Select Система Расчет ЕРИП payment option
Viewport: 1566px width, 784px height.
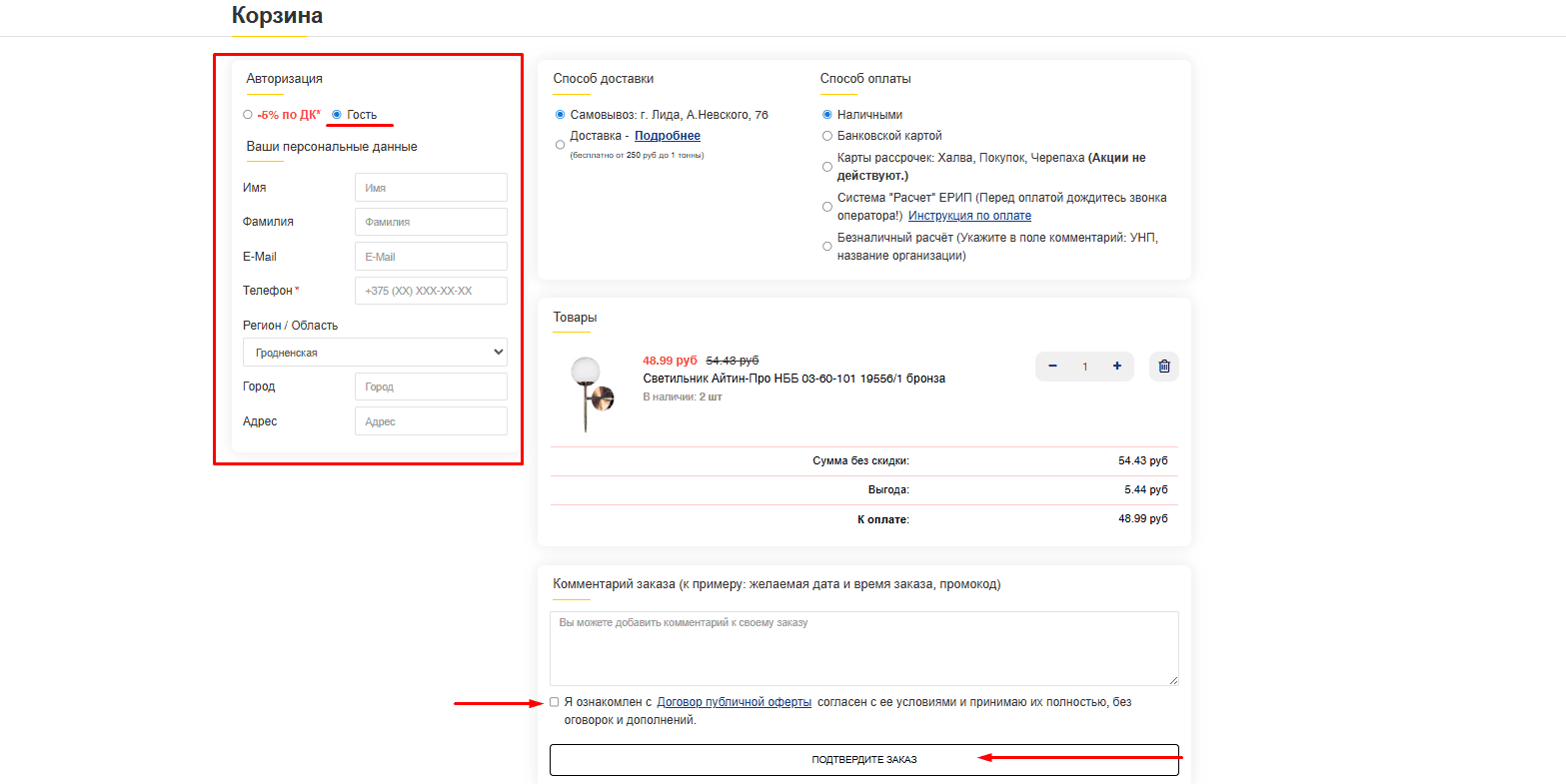826,207
